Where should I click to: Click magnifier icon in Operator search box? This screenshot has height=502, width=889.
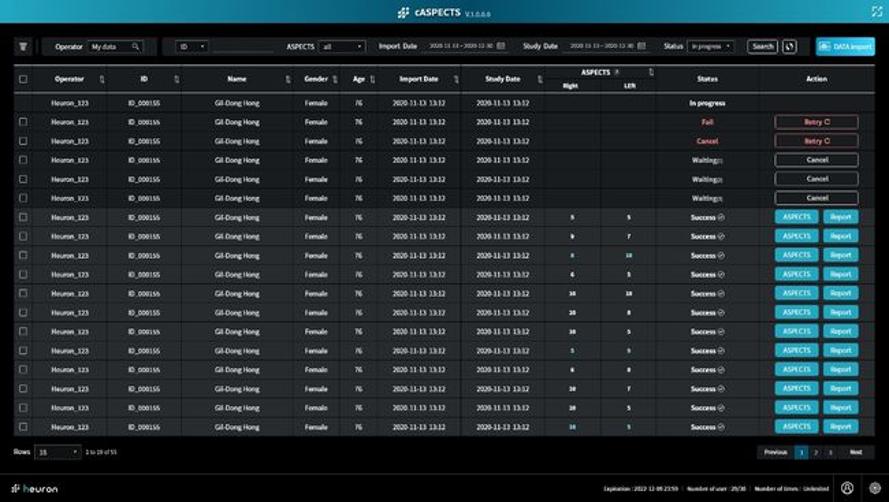coord(136,47)
